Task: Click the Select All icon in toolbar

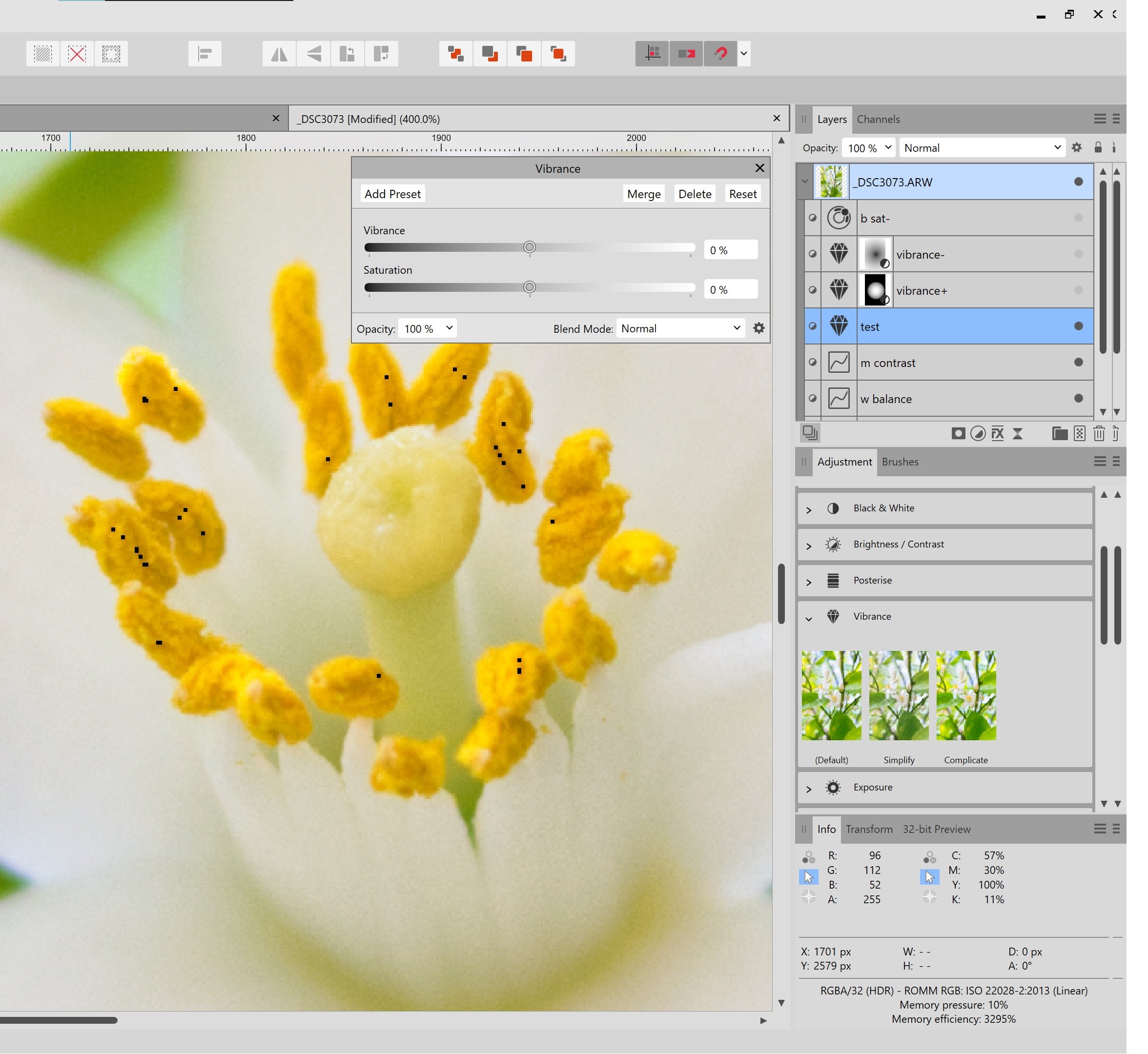Action: 43,54
